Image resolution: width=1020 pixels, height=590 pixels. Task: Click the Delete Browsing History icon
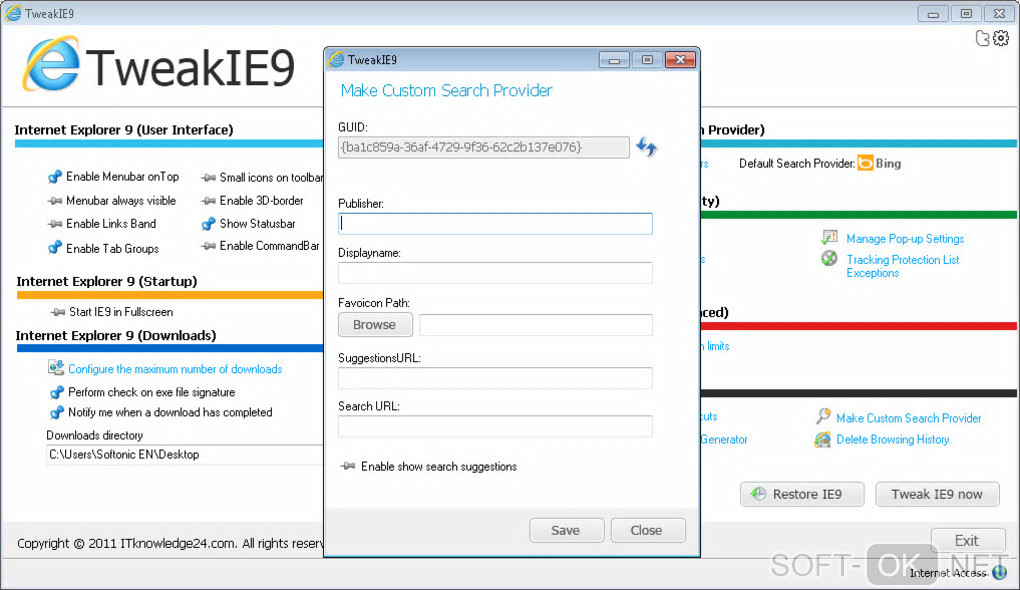(x=822, y=440)
